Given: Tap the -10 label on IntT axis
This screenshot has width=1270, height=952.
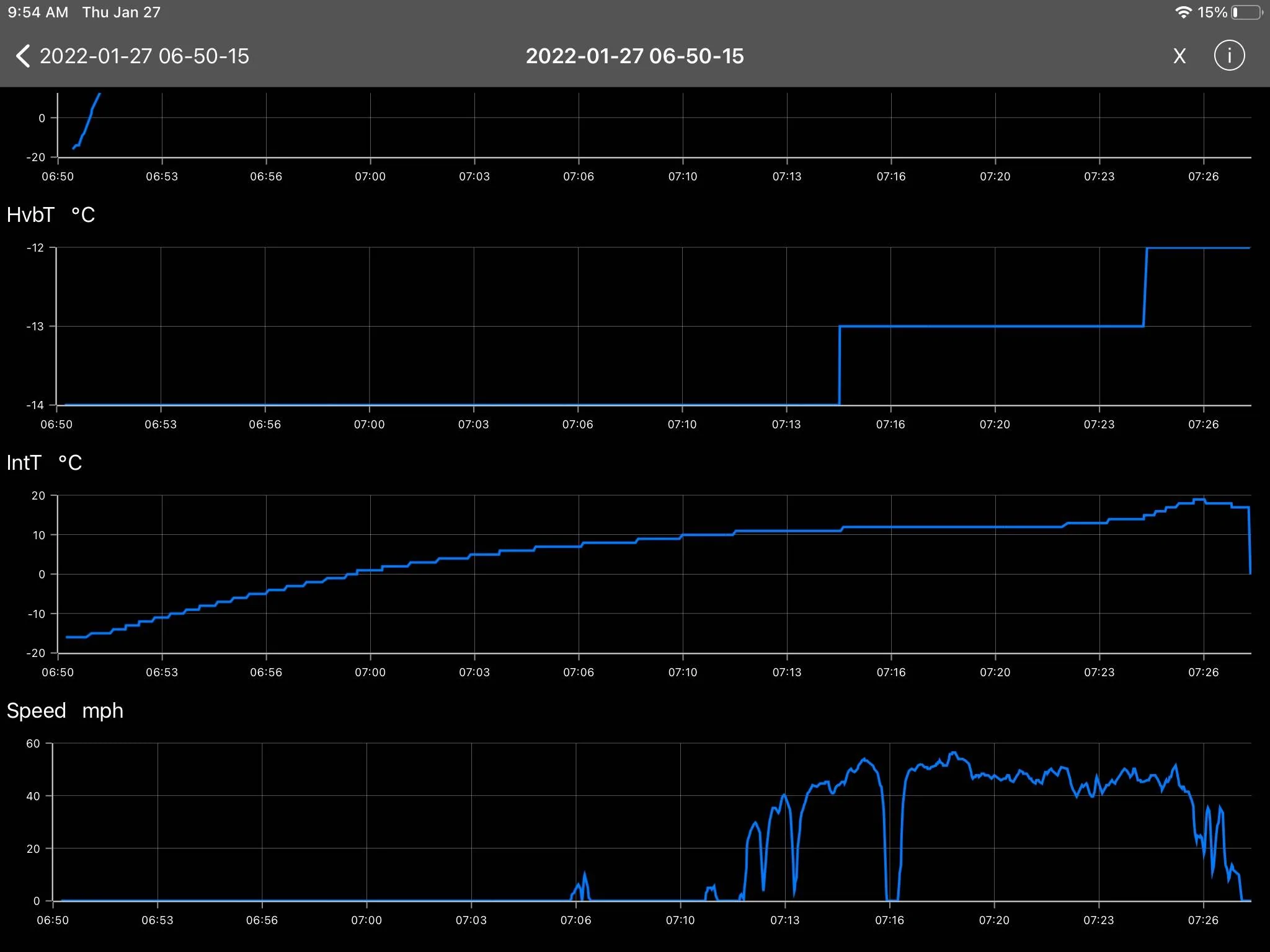Looking at the screenshot, I should [35, 614].
